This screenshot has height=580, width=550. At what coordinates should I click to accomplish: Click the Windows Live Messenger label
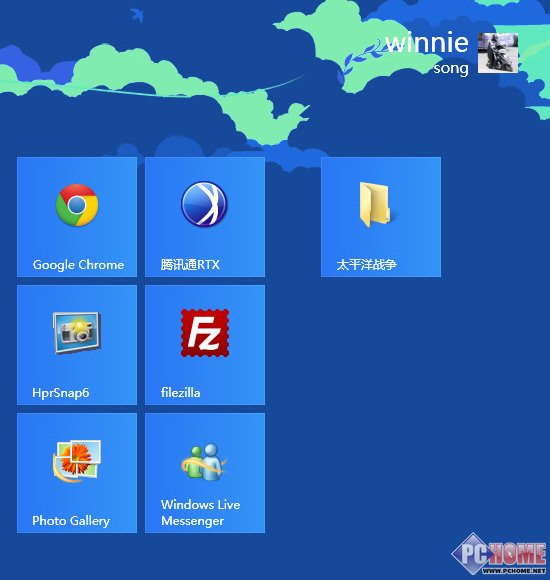pos(200,513)
